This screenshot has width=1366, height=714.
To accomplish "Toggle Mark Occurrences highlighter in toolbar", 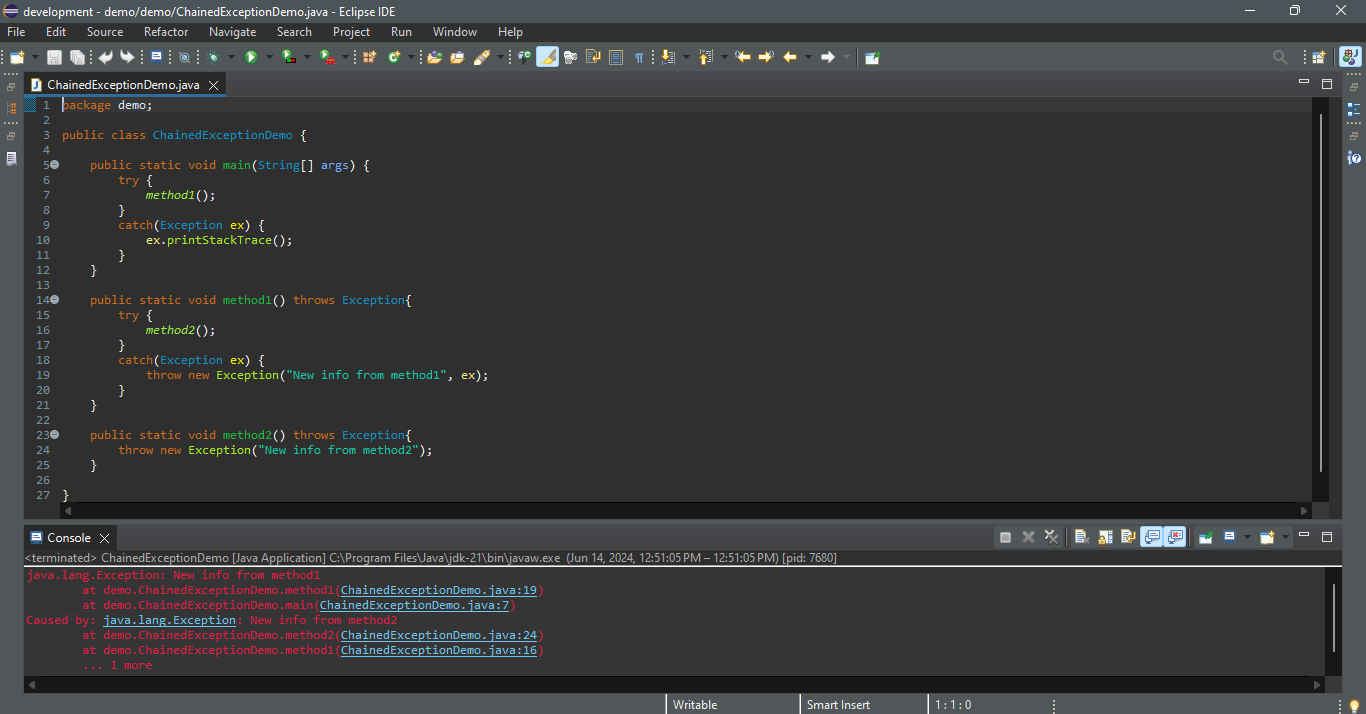I will (547, 57).
